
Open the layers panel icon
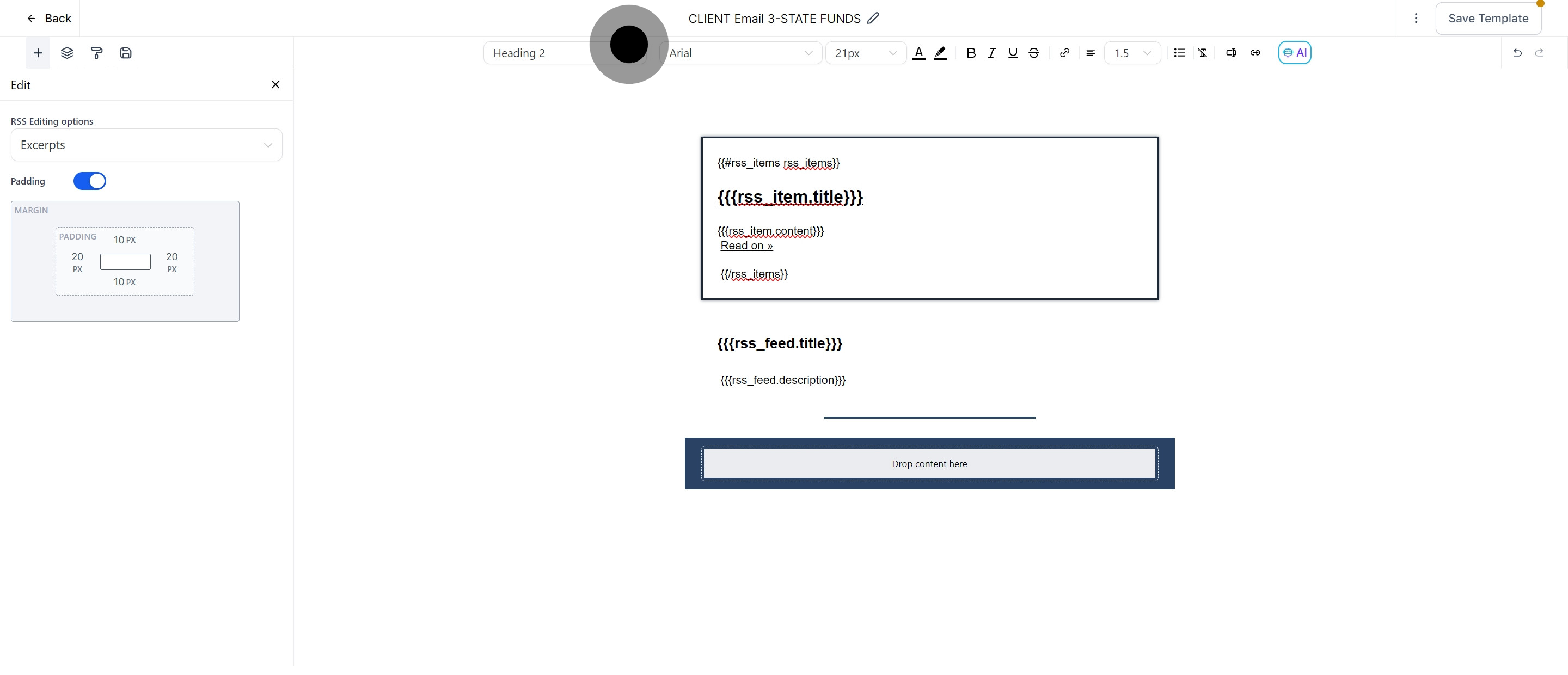click(67, 53)
